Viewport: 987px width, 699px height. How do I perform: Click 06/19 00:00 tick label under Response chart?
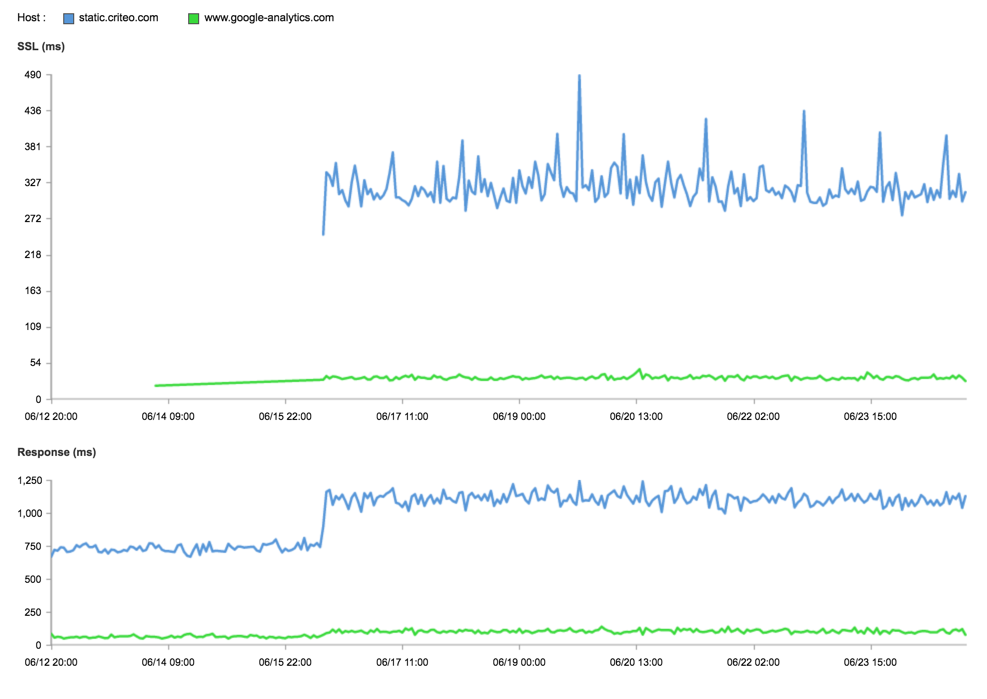pyautogui.click(x=519, y=662)
